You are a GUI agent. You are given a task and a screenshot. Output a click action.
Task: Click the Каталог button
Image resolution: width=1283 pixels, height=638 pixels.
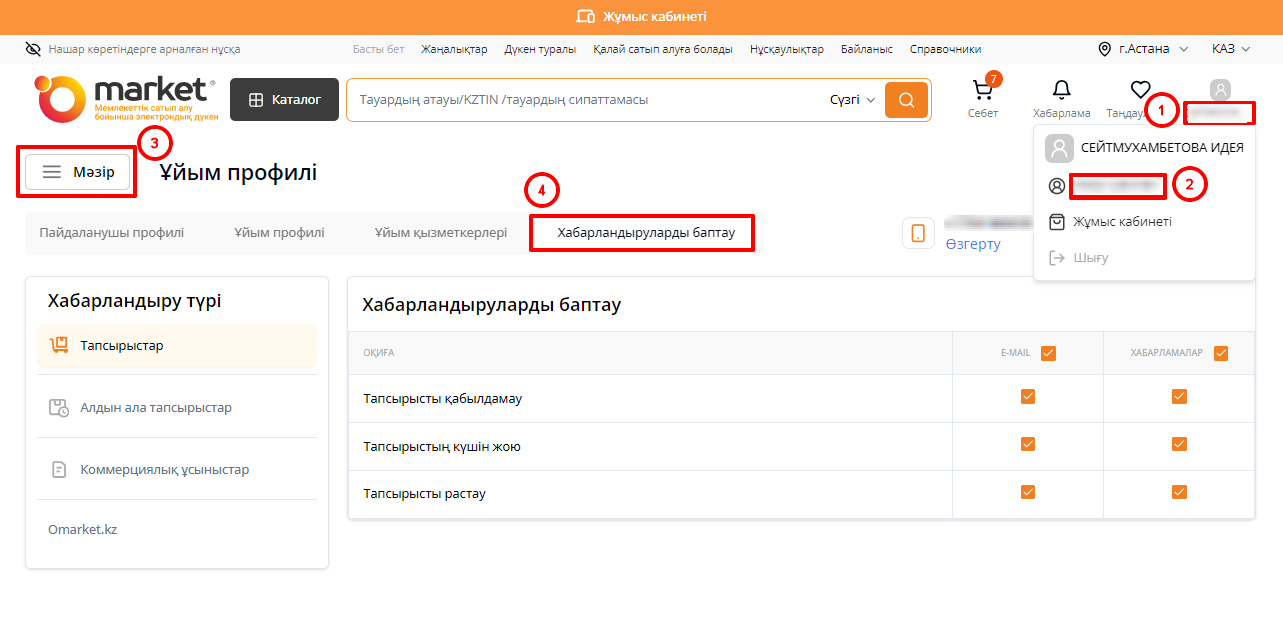pos(284,100)
